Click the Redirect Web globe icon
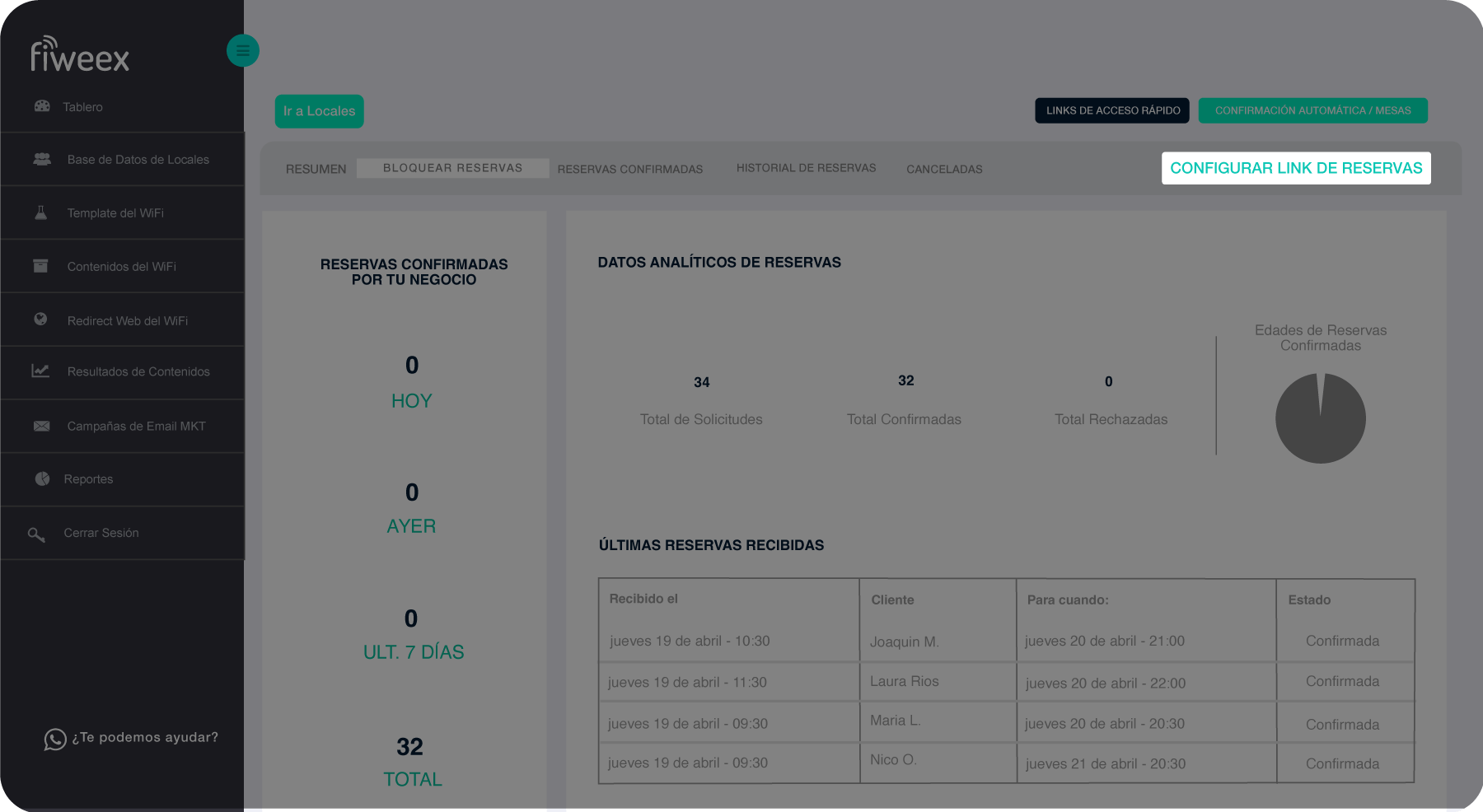The image size is (1483, 812). click(x=40, y=320)
